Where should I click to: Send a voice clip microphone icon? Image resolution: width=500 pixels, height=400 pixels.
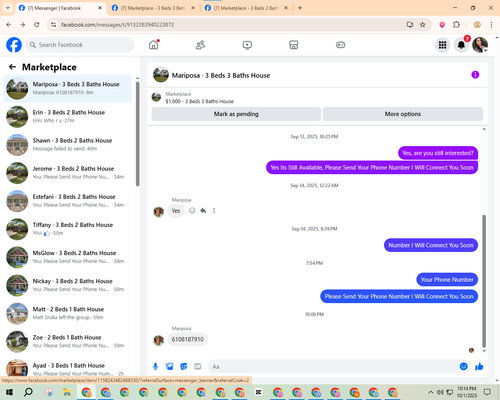coord(155,367)
